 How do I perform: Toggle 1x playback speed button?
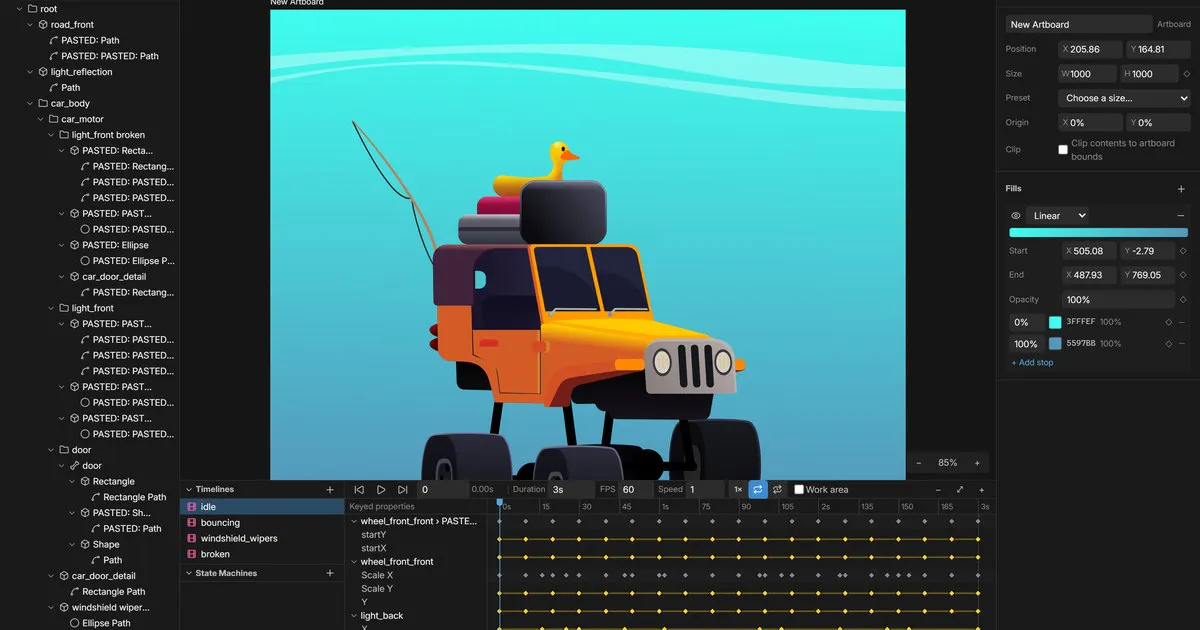pos(738,490)
